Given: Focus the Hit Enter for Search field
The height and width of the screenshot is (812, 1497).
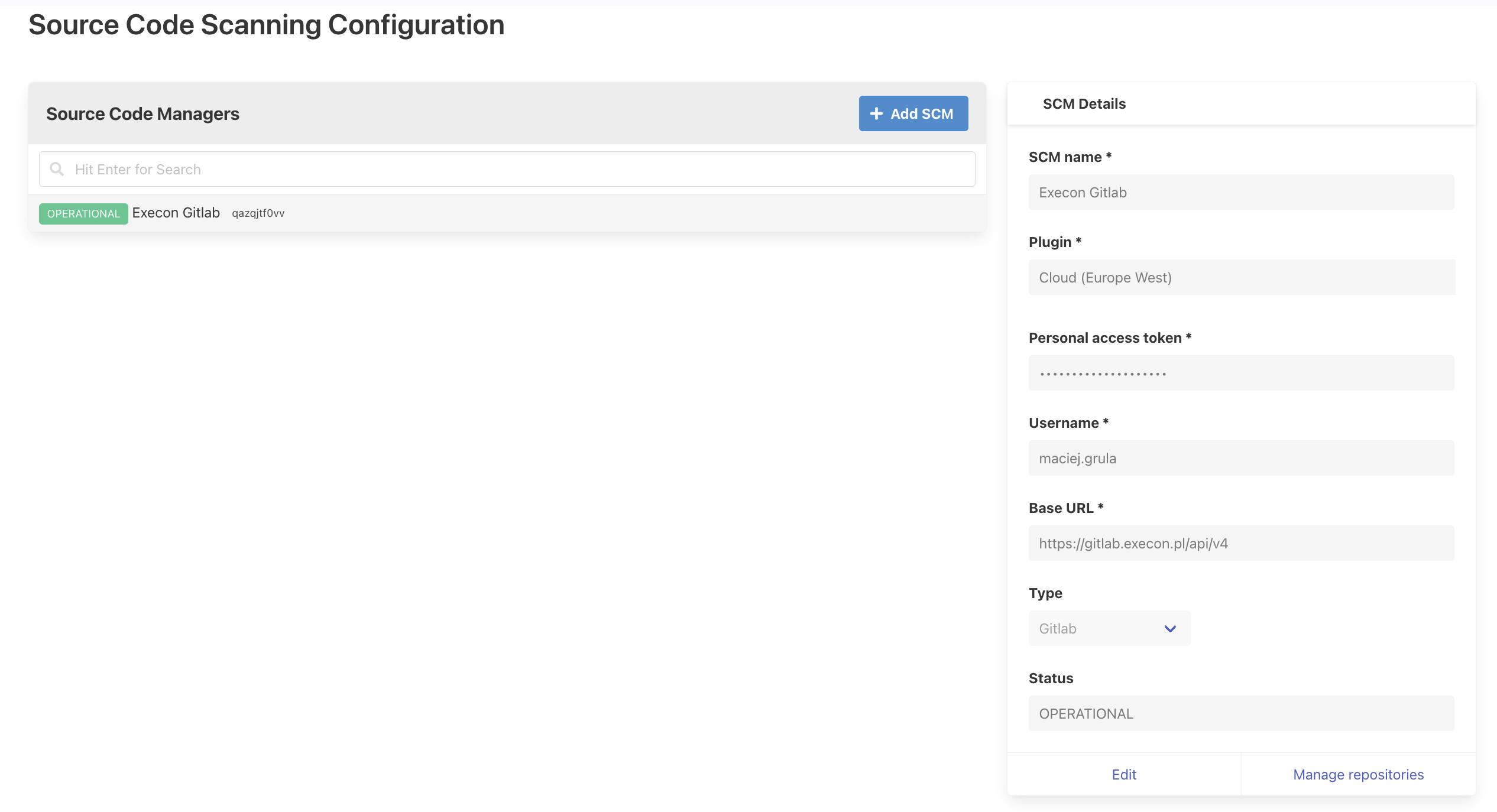Looking at the screenshot, I should (507, 170).
